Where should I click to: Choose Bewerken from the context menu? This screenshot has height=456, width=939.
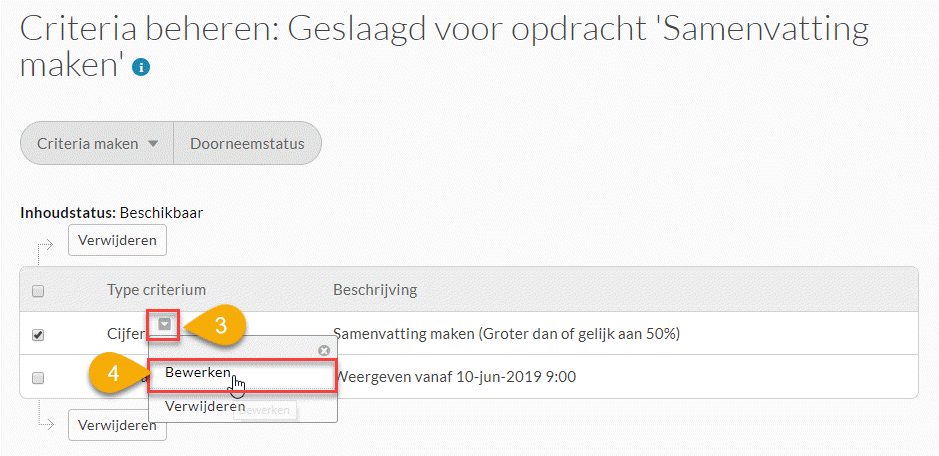198,373
